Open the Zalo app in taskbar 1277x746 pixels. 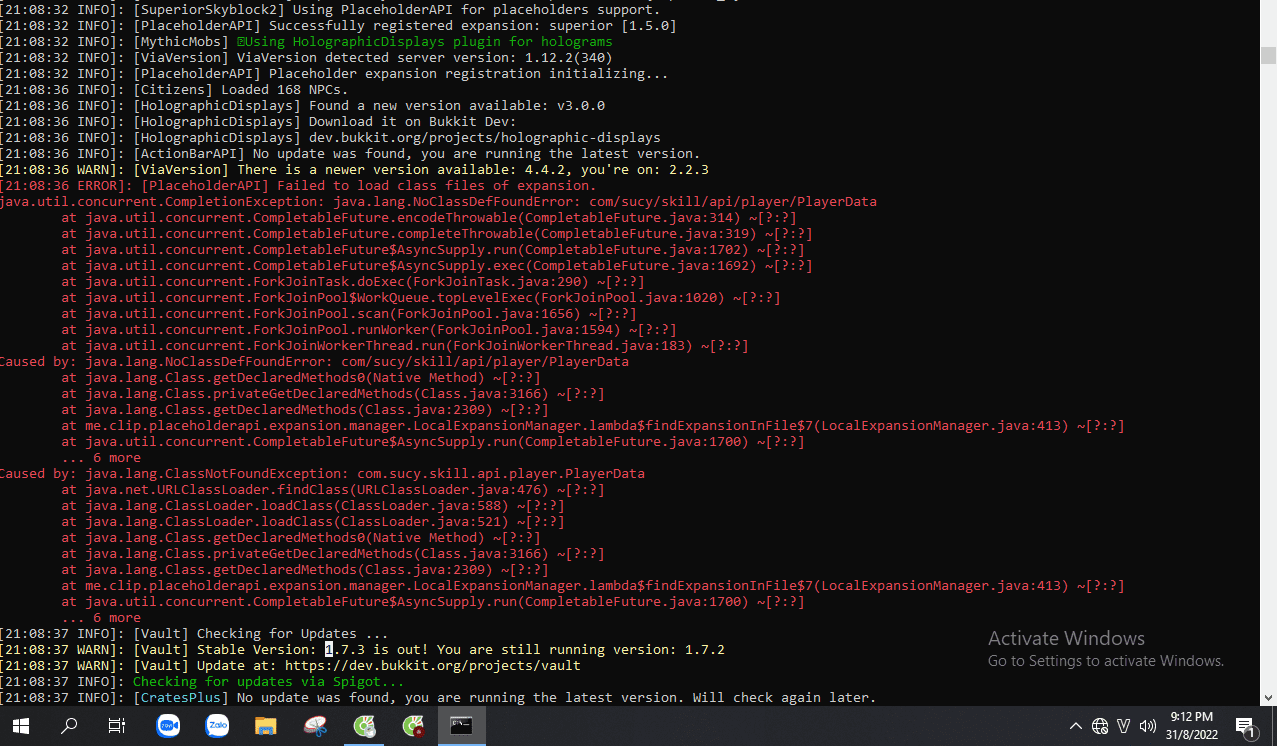[217, 726]
